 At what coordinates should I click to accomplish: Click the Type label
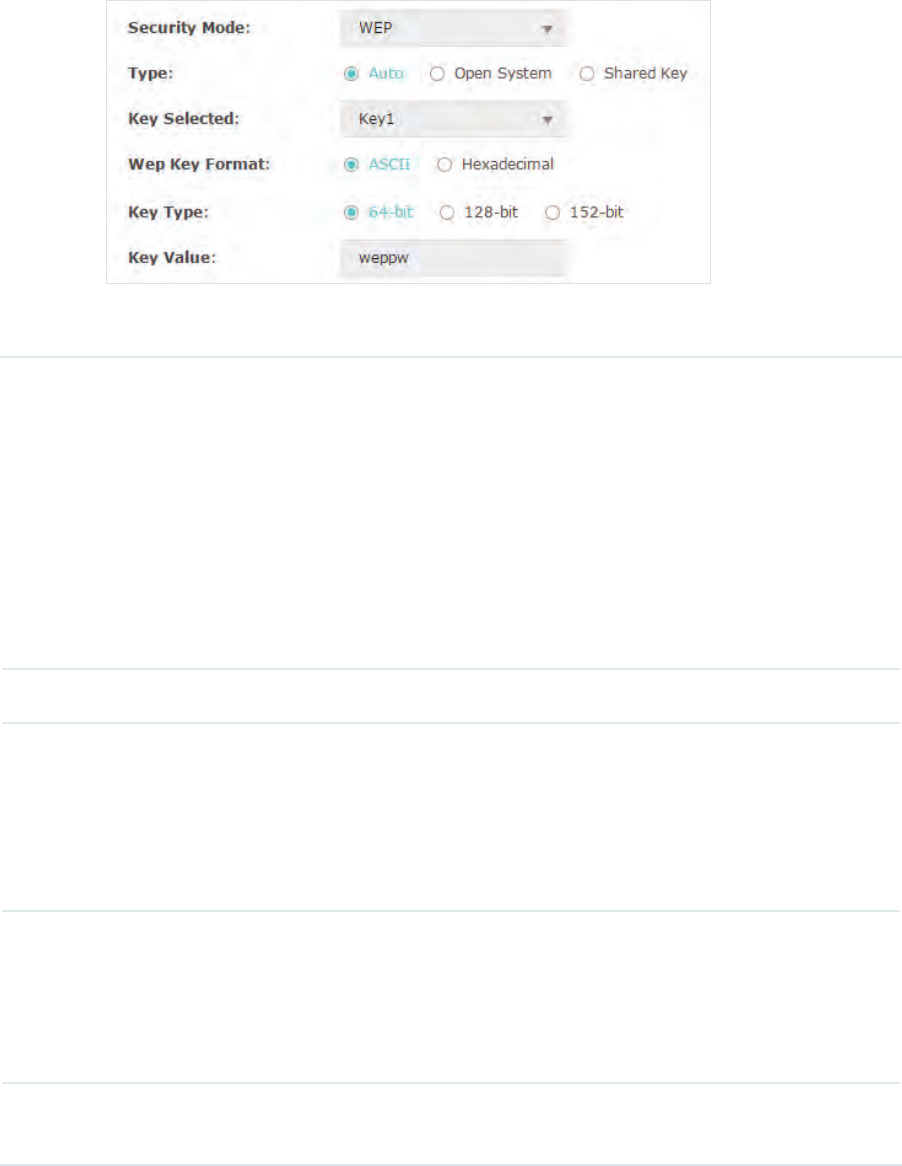point(150,74)
